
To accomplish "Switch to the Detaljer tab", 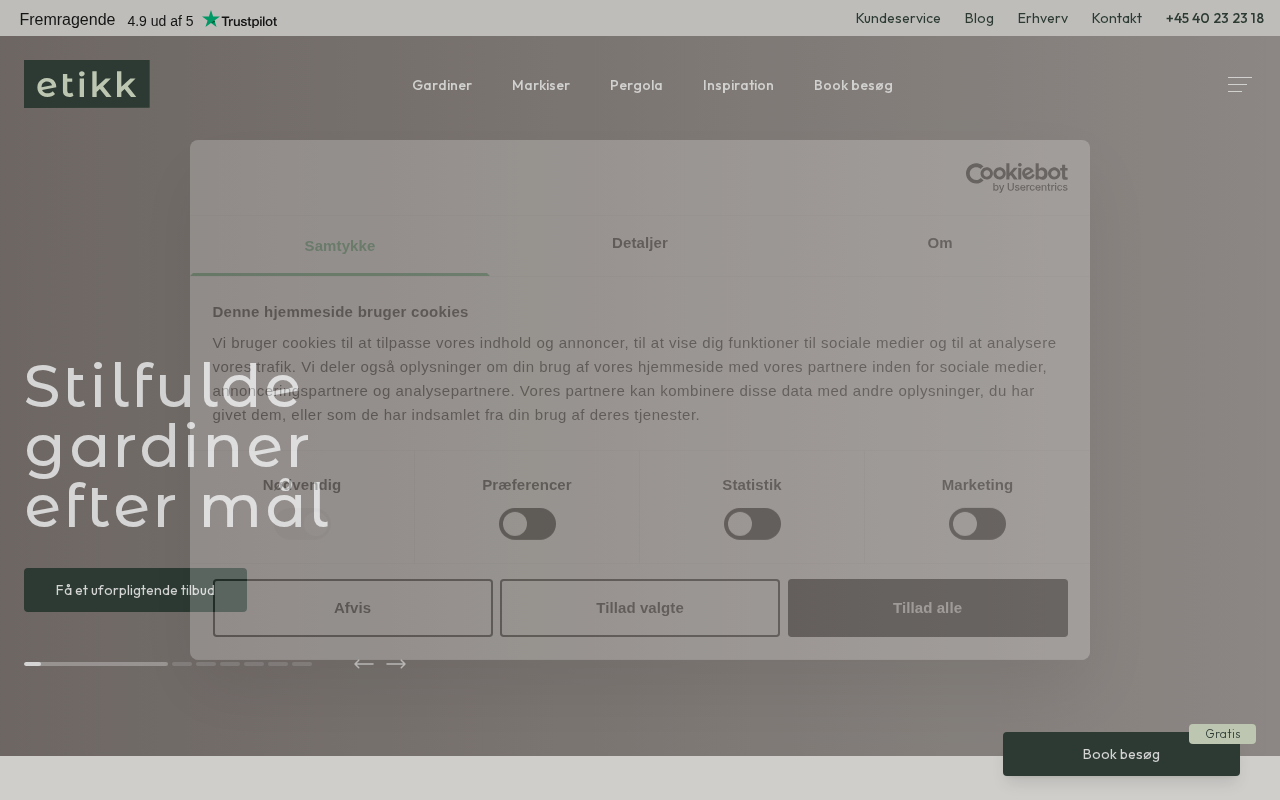I will click(640, 243).
